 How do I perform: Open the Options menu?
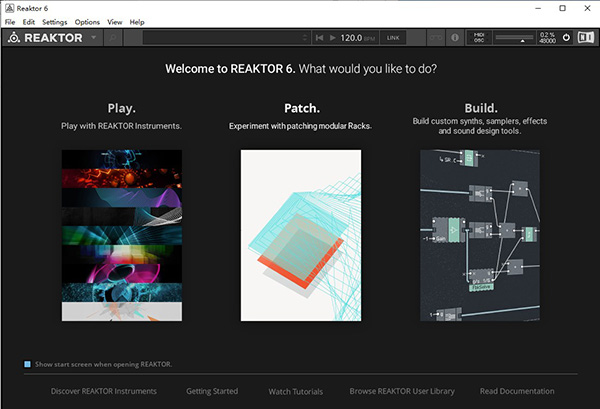(87, 21)
